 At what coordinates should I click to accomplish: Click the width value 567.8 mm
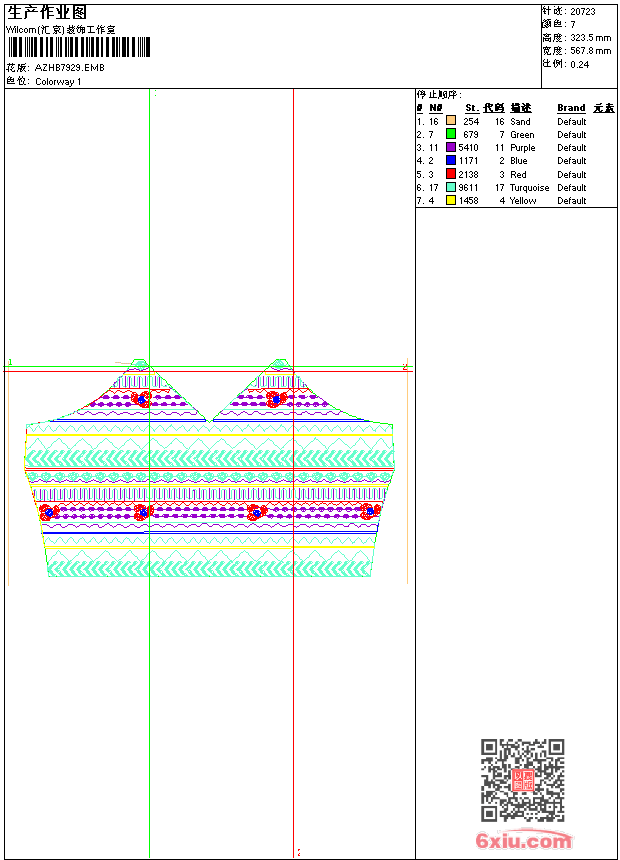point(590,51)
